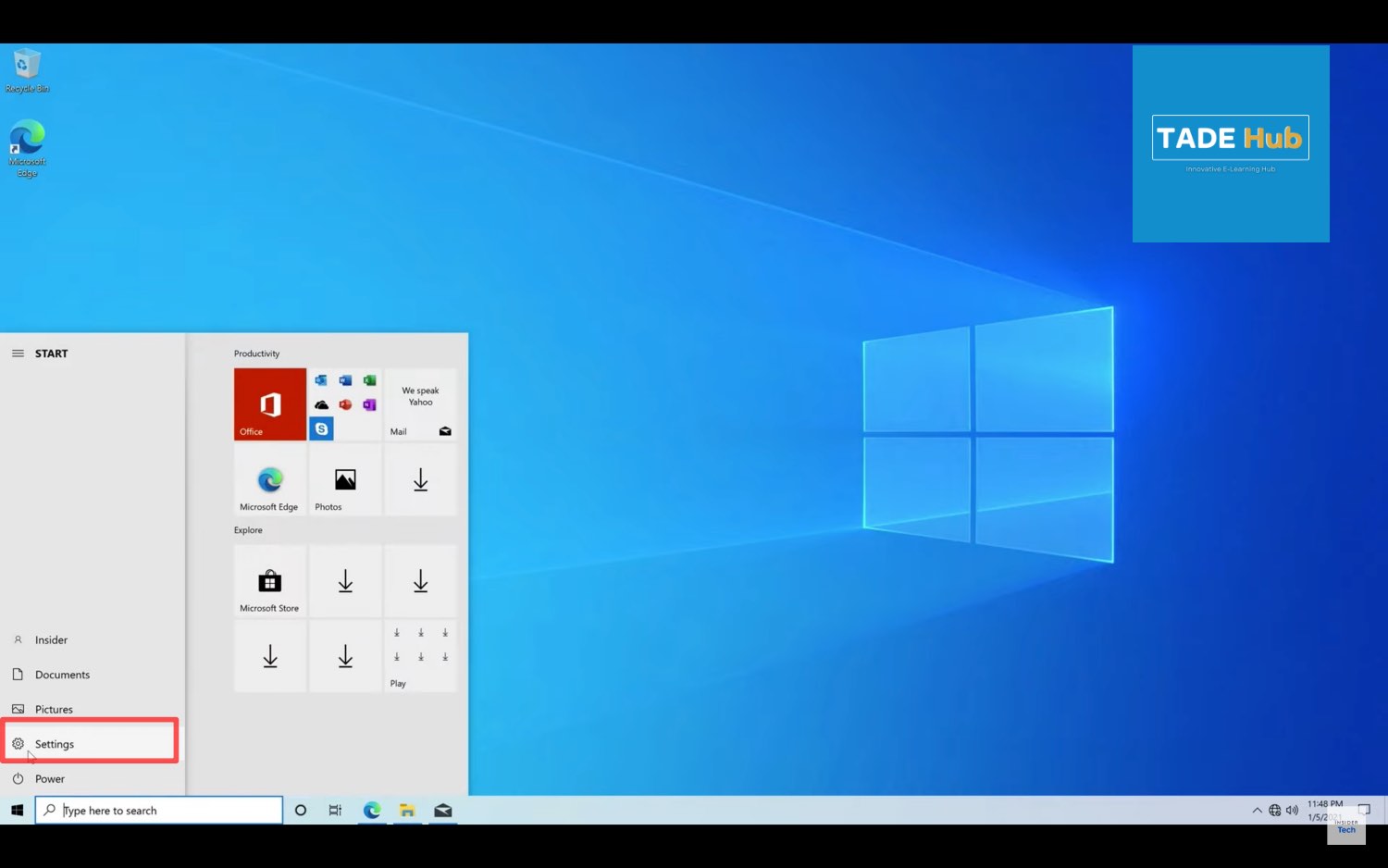Click the Productivity group header
Viewport: 1388px width, 868px height.
(256, 353)
